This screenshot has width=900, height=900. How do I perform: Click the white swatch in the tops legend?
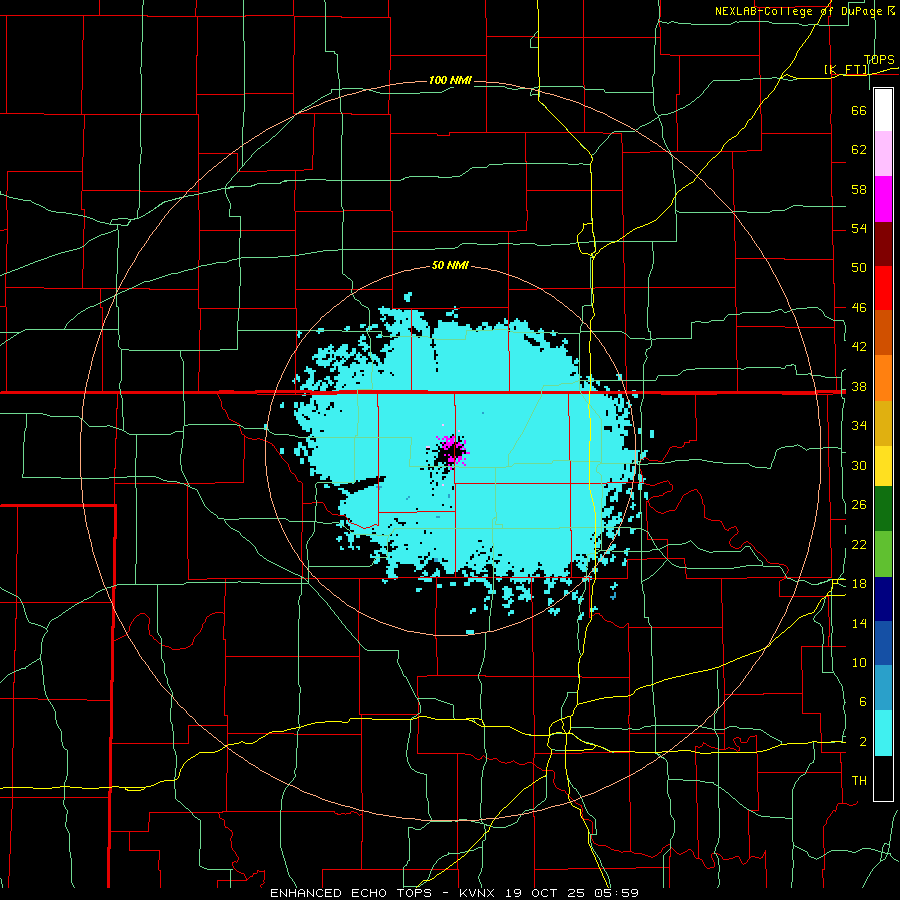click(883, 110)
